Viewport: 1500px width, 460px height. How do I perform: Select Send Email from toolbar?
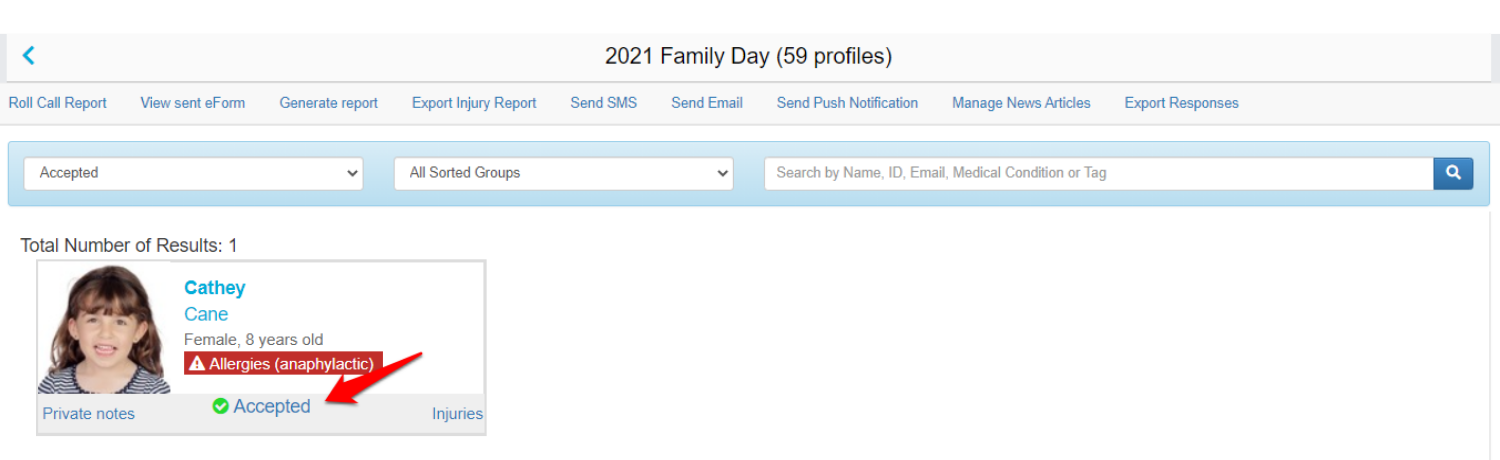[x=707, y=103]
